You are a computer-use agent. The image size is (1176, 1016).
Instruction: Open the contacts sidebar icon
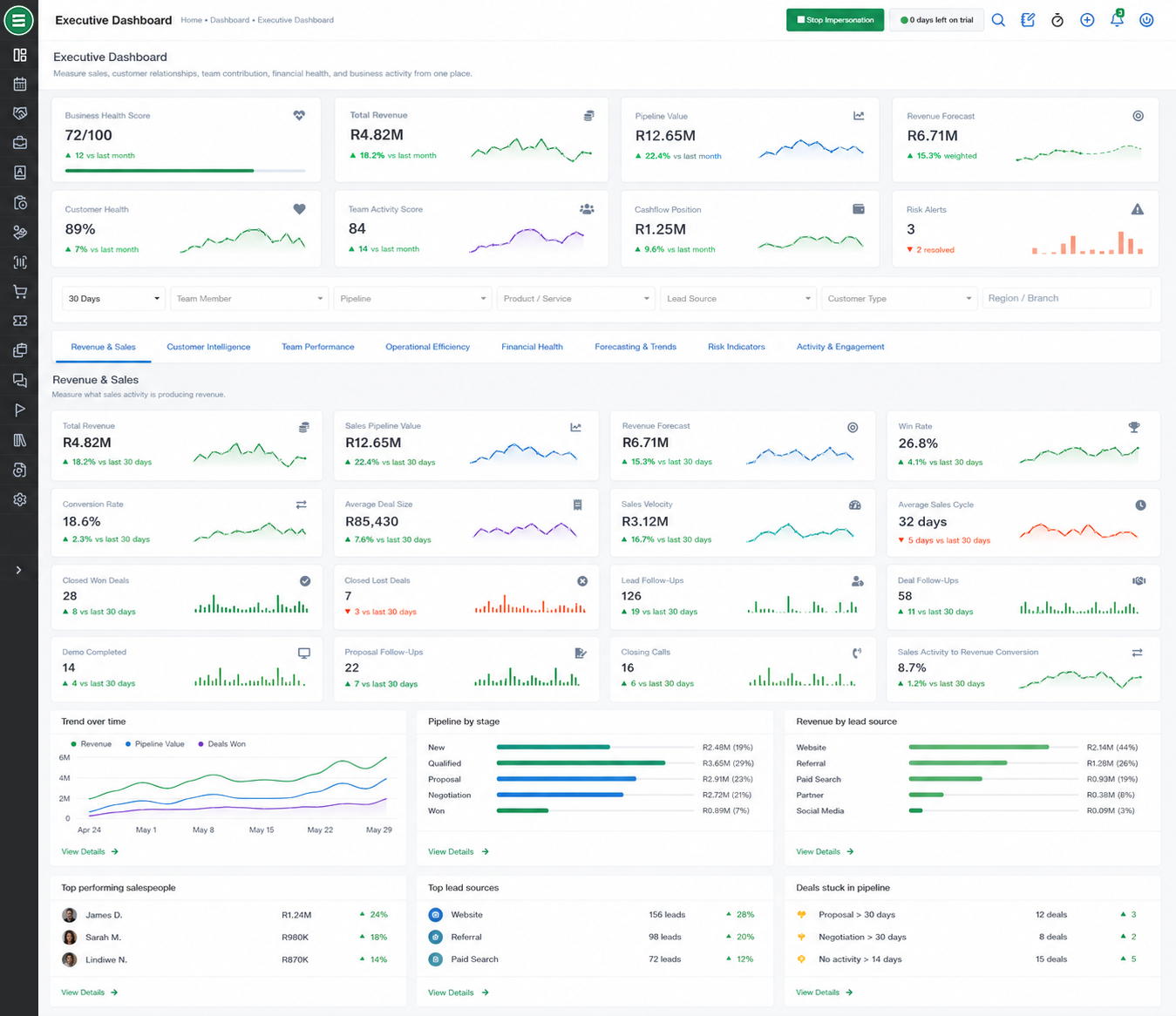point(19,173)
